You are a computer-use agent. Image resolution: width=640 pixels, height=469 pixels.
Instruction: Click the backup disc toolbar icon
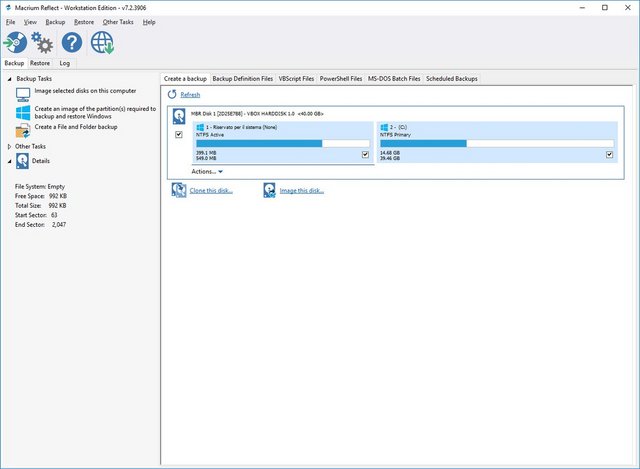15,42
